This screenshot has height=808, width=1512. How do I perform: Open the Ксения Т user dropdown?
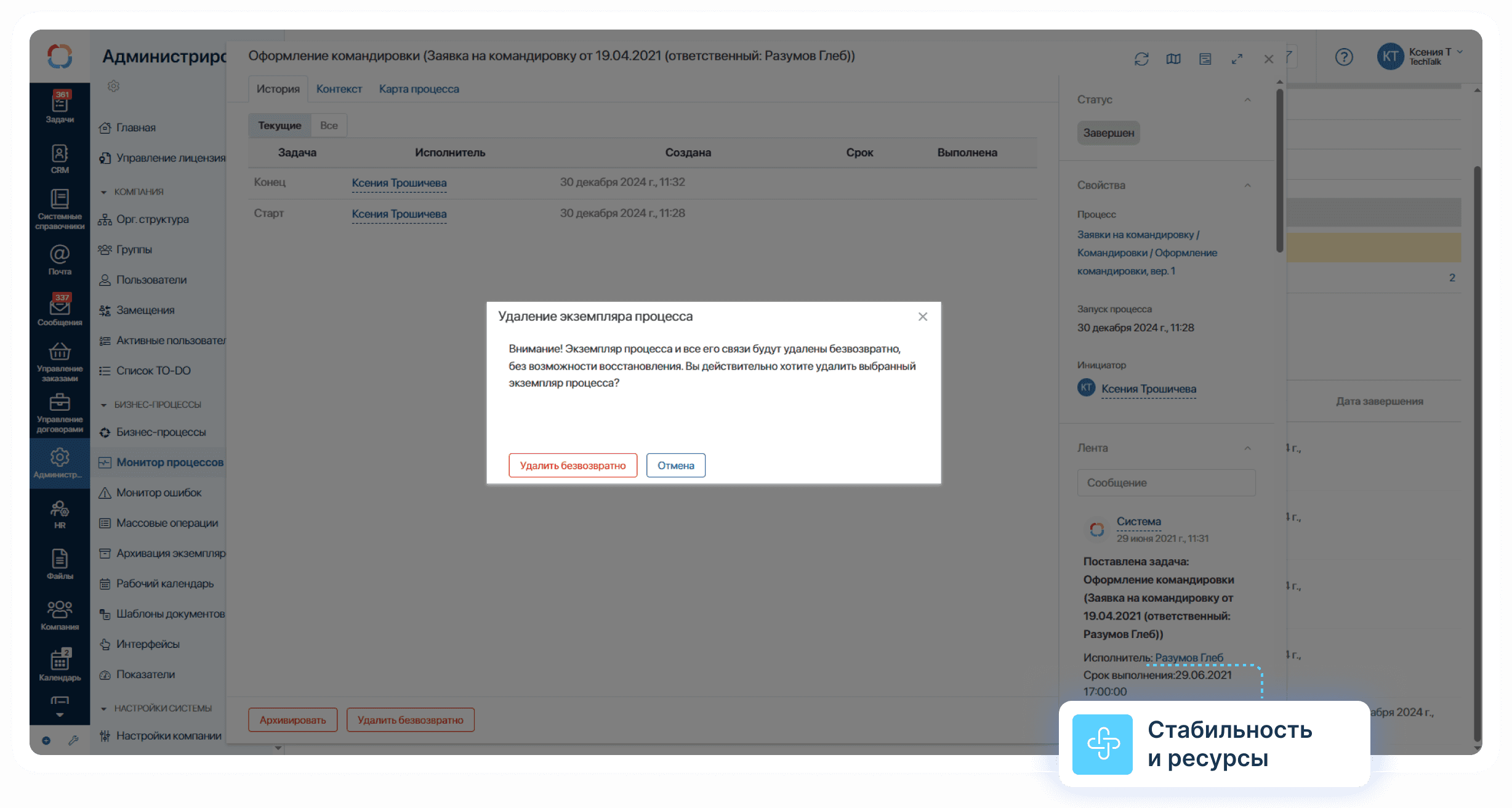[1436, 57]
